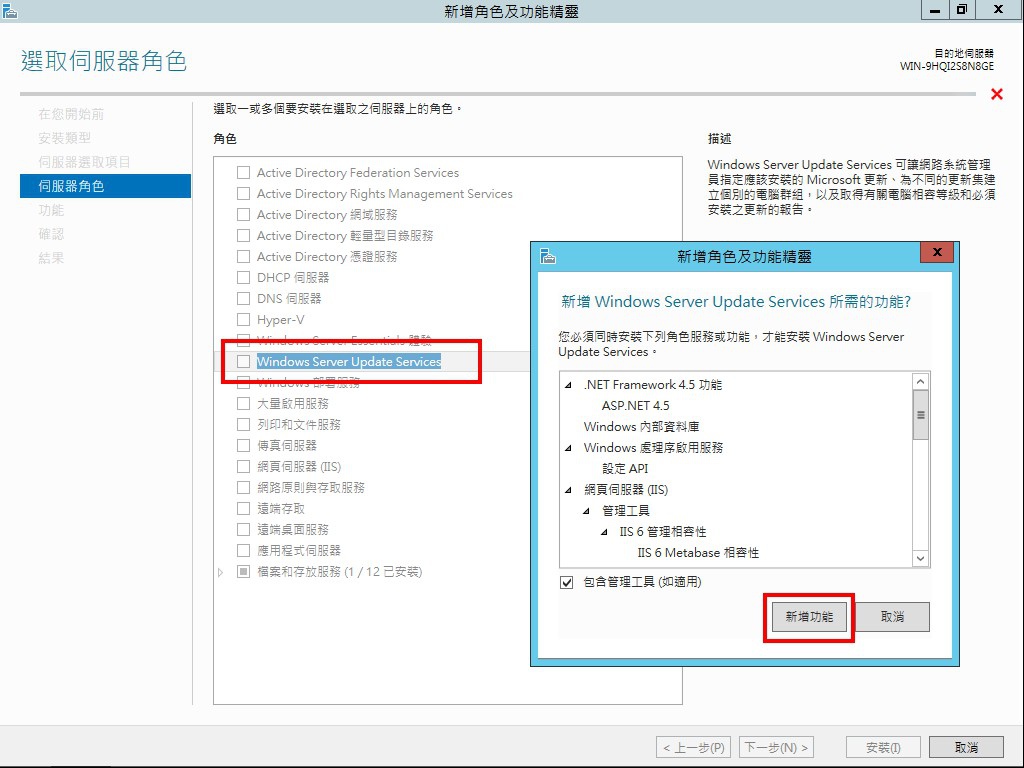This screenshot has width=1024, height=768.
Task: Select Windows 內部資料庫 item
Action: tap(641, 426)
